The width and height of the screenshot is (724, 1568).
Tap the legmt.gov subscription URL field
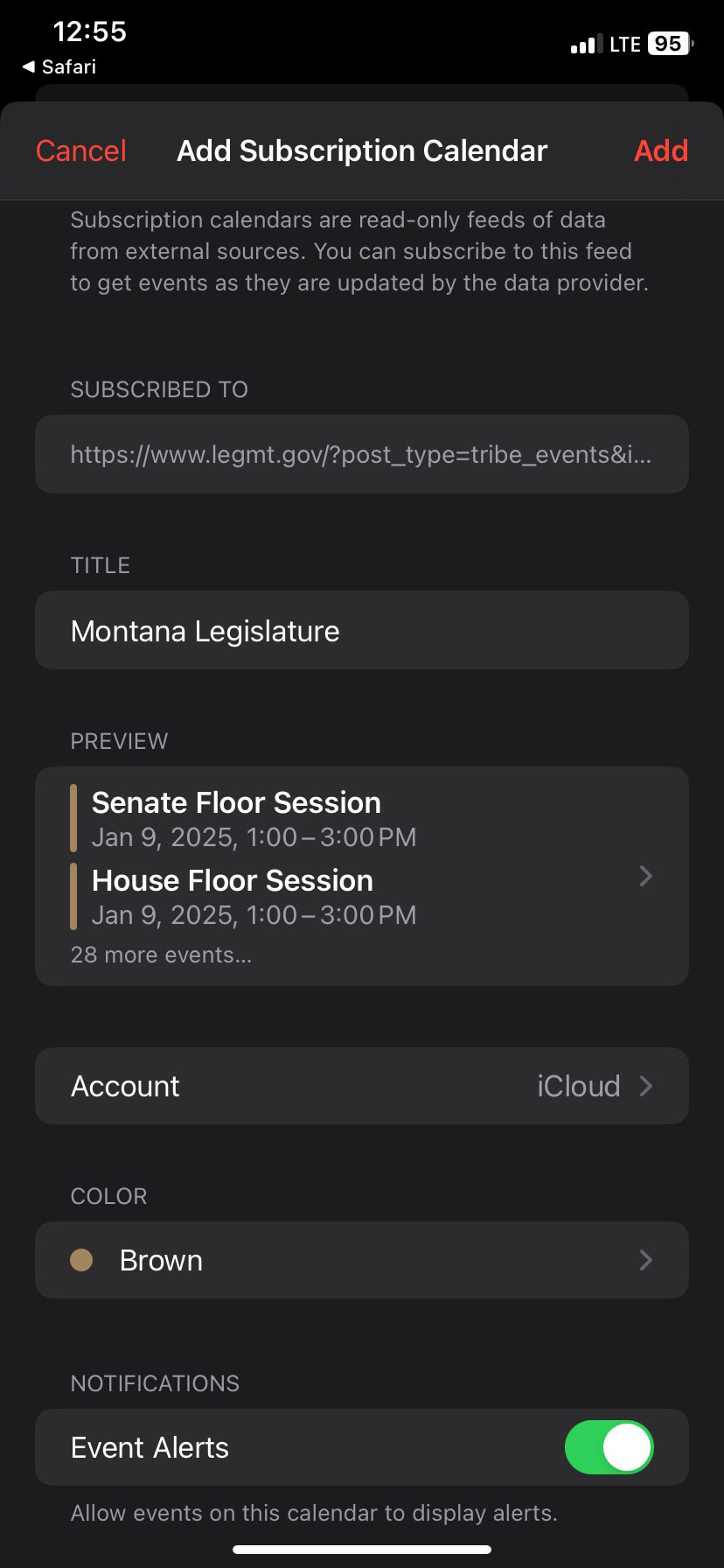tap(362, 455)
